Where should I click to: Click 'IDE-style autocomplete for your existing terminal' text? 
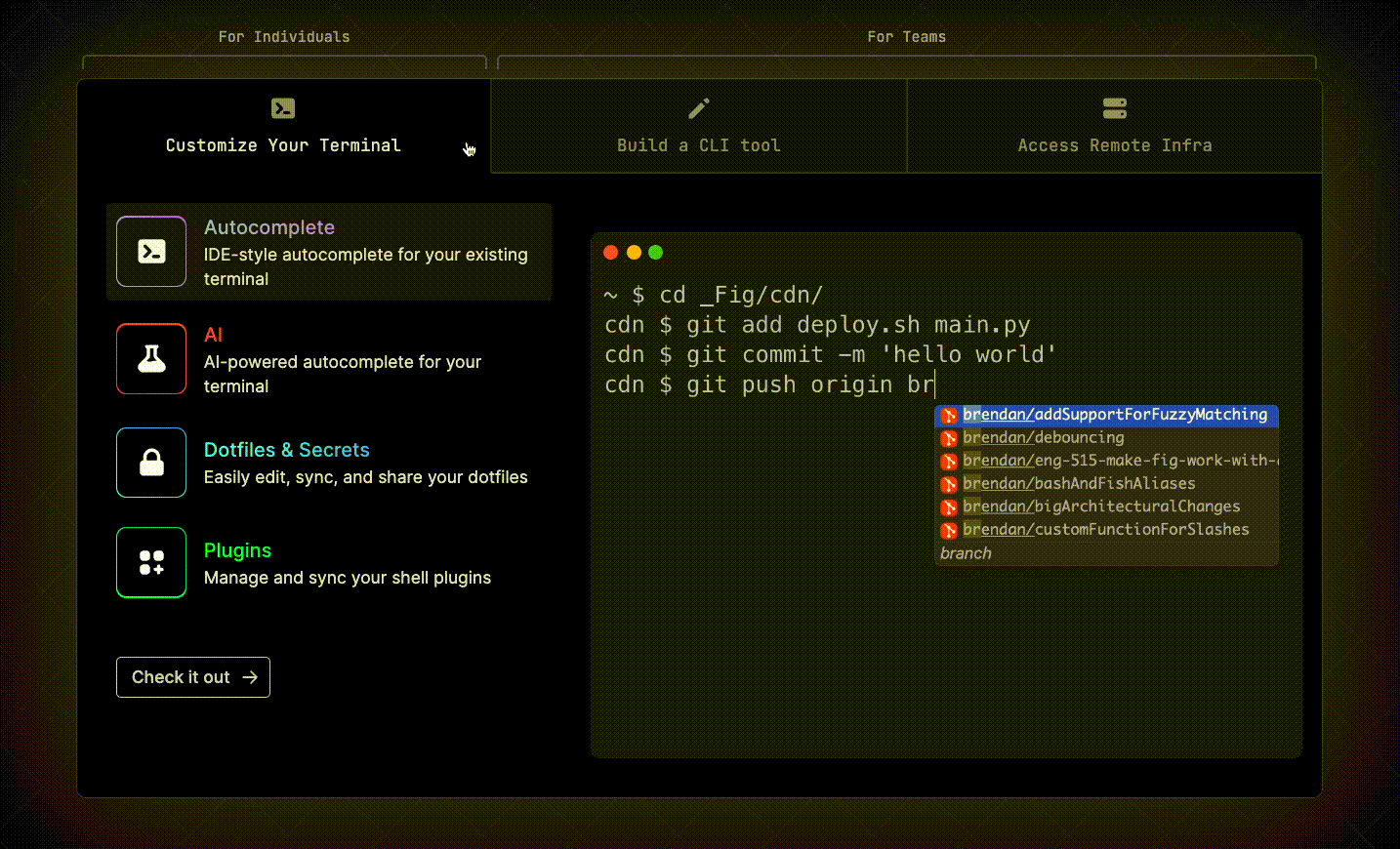coord(365,266)
